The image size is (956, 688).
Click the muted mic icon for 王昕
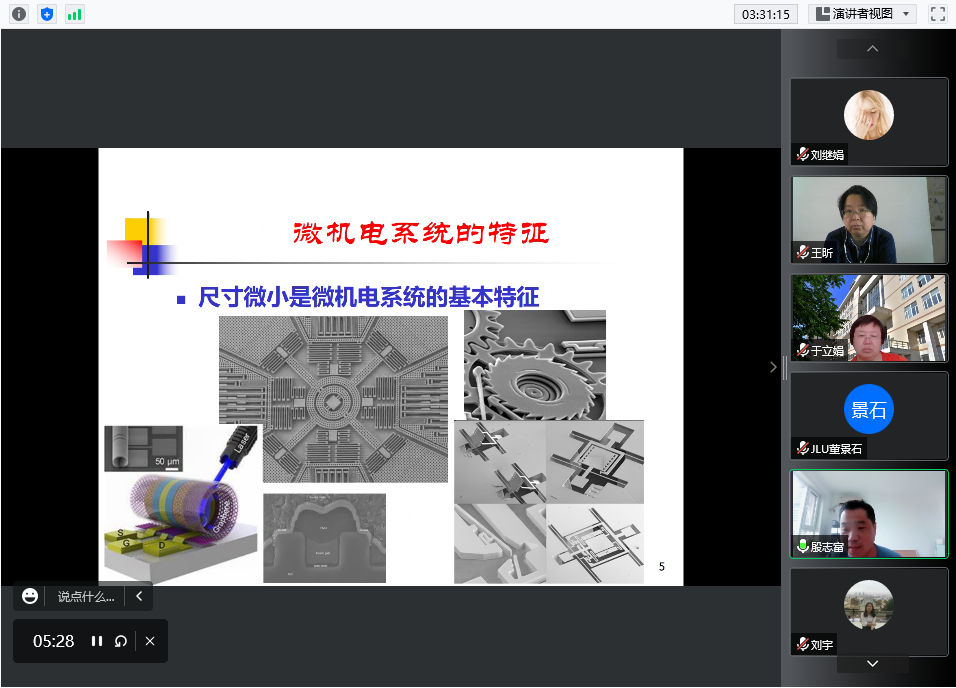(x=802, y=252)
